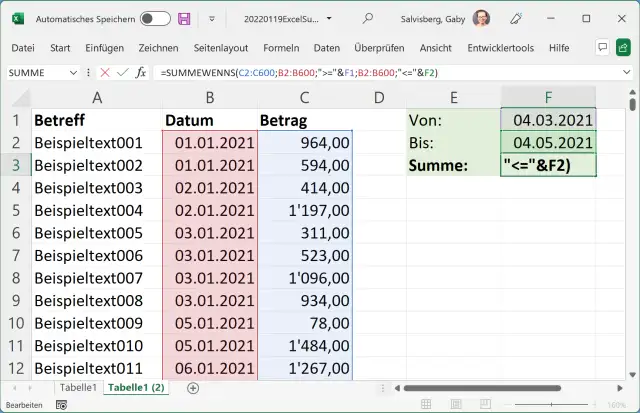Cancel formula entry with the red X
The image size is (640, 413).
point(104,72)
